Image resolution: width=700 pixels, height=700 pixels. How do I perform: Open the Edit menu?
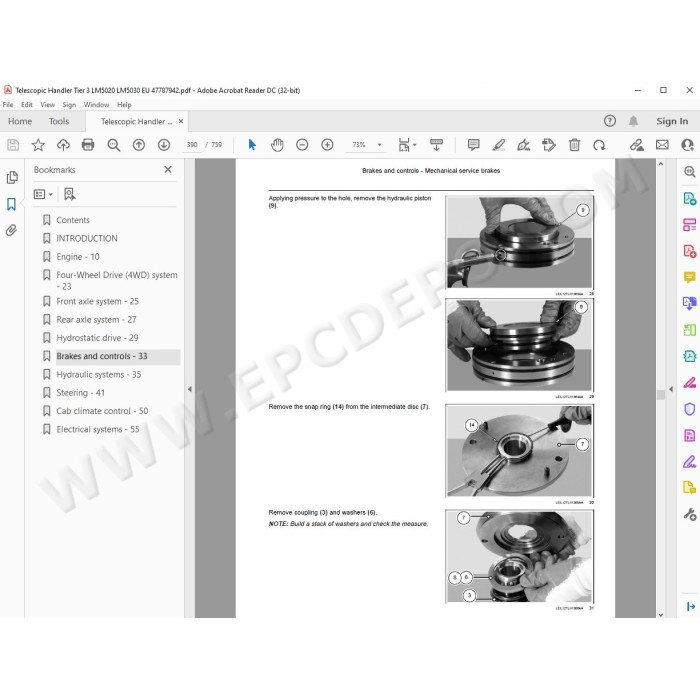[x=27, y=105]
